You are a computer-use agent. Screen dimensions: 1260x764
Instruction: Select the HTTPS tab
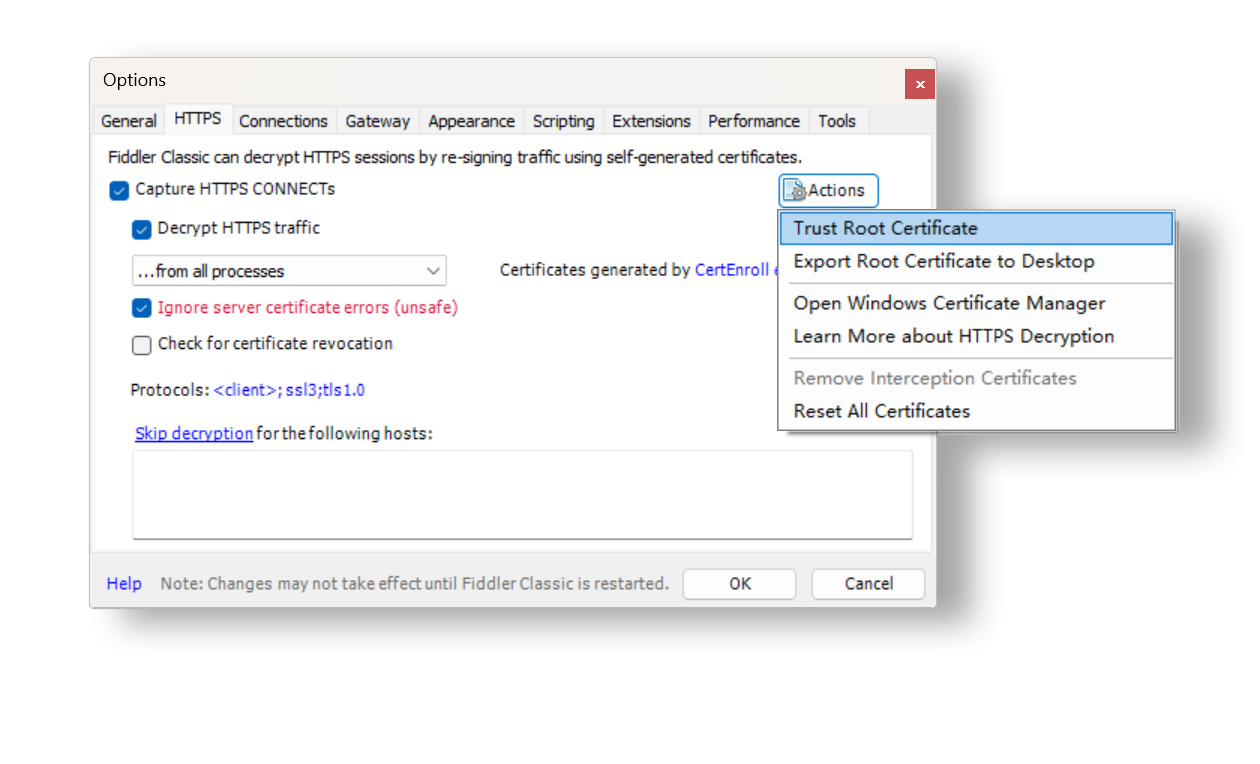[198, 119]
